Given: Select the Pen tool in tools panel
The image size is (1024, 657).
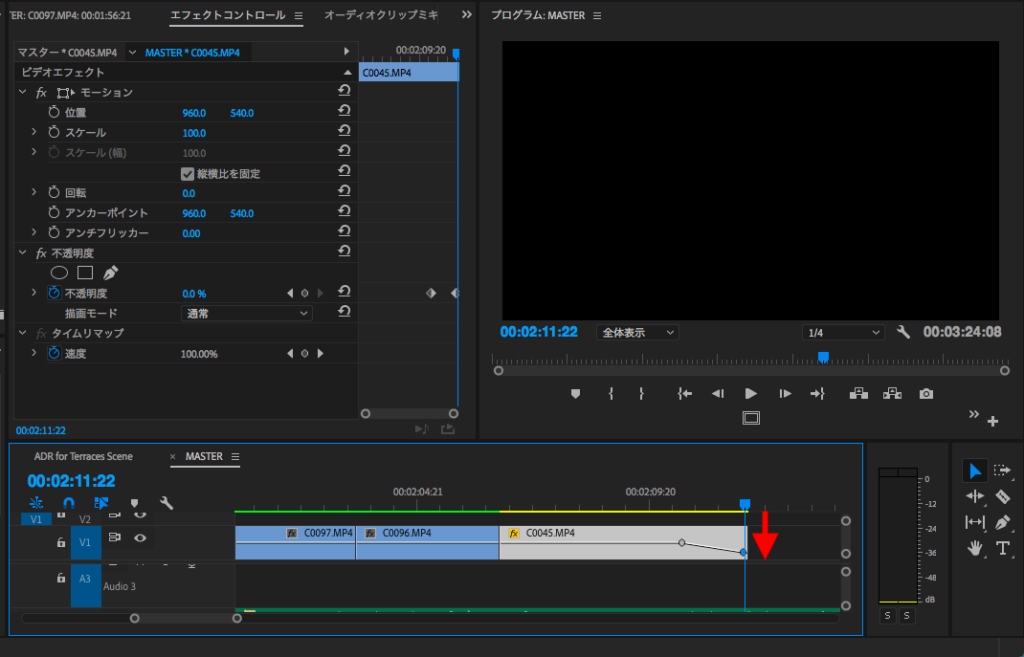Looking at the screenshot, I should (1003, 522).
